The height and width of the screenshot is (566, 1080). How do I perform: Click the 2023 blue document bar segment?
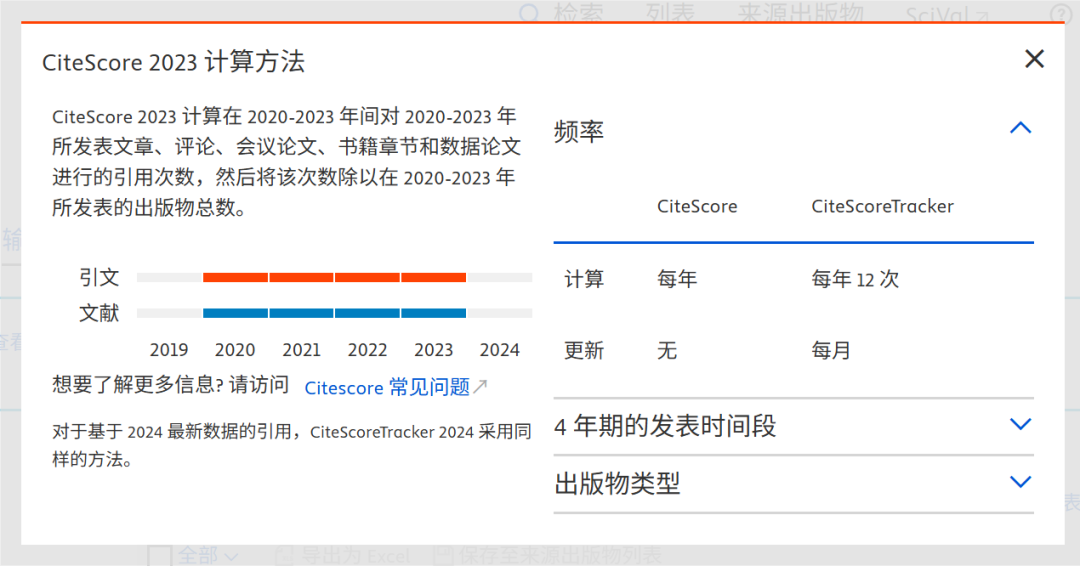point(433,313)
